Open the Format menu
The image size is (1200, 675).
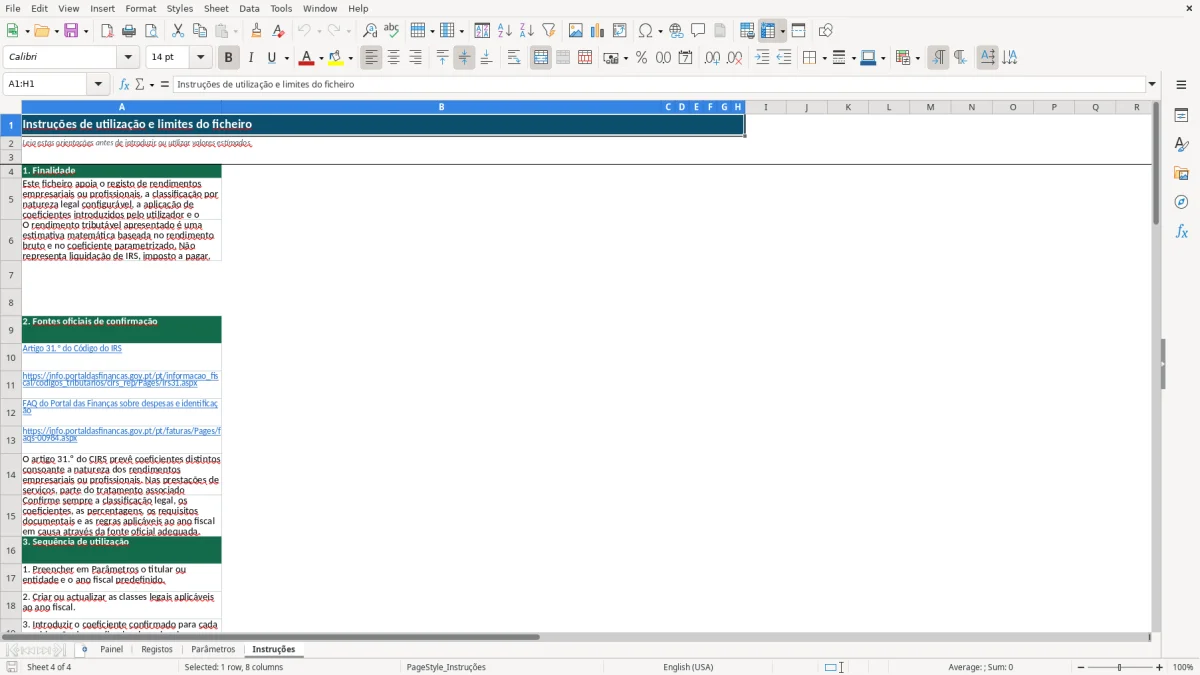(x=141, y=8)
